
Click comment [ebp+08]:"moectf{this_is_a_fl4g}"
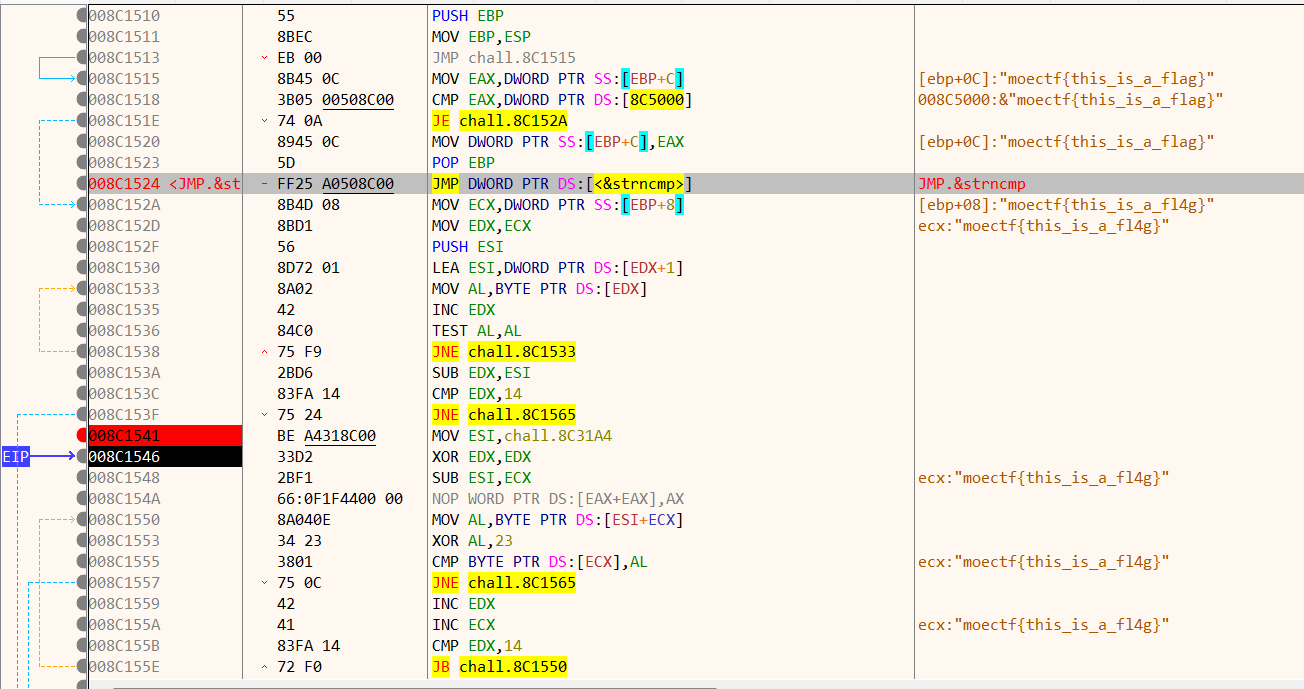coord(1066,205)
